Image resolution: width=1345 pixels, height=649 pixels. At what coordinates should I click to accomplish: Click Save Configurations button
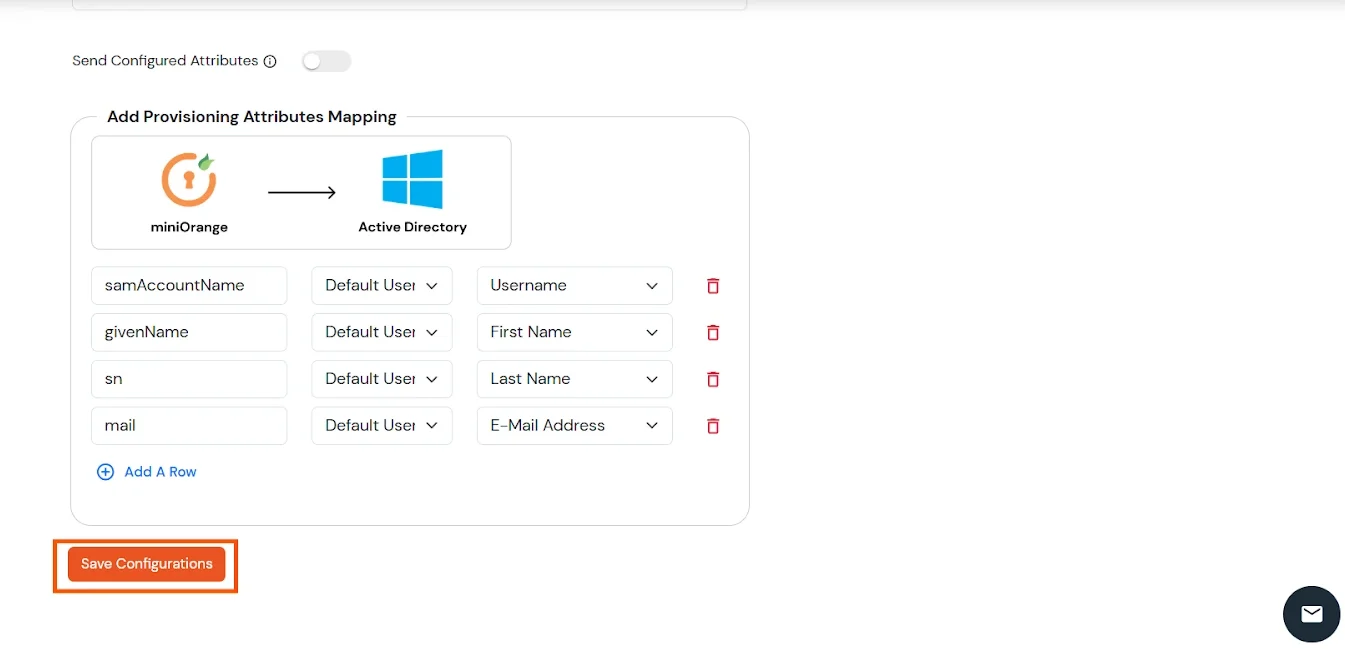(147, 564)
